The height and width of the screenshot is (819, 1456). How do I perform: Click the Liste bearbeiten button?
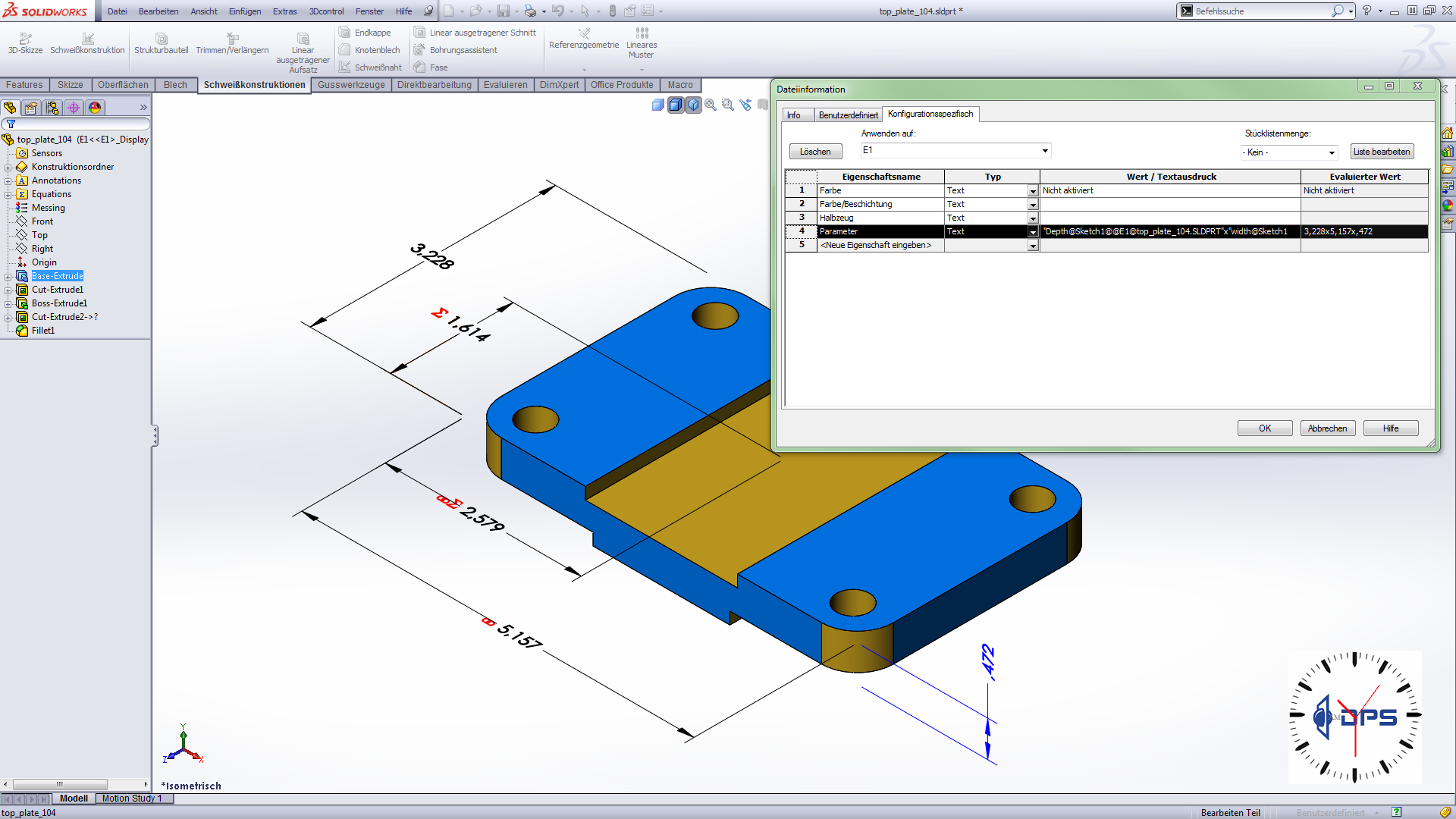click(1381, 152)
